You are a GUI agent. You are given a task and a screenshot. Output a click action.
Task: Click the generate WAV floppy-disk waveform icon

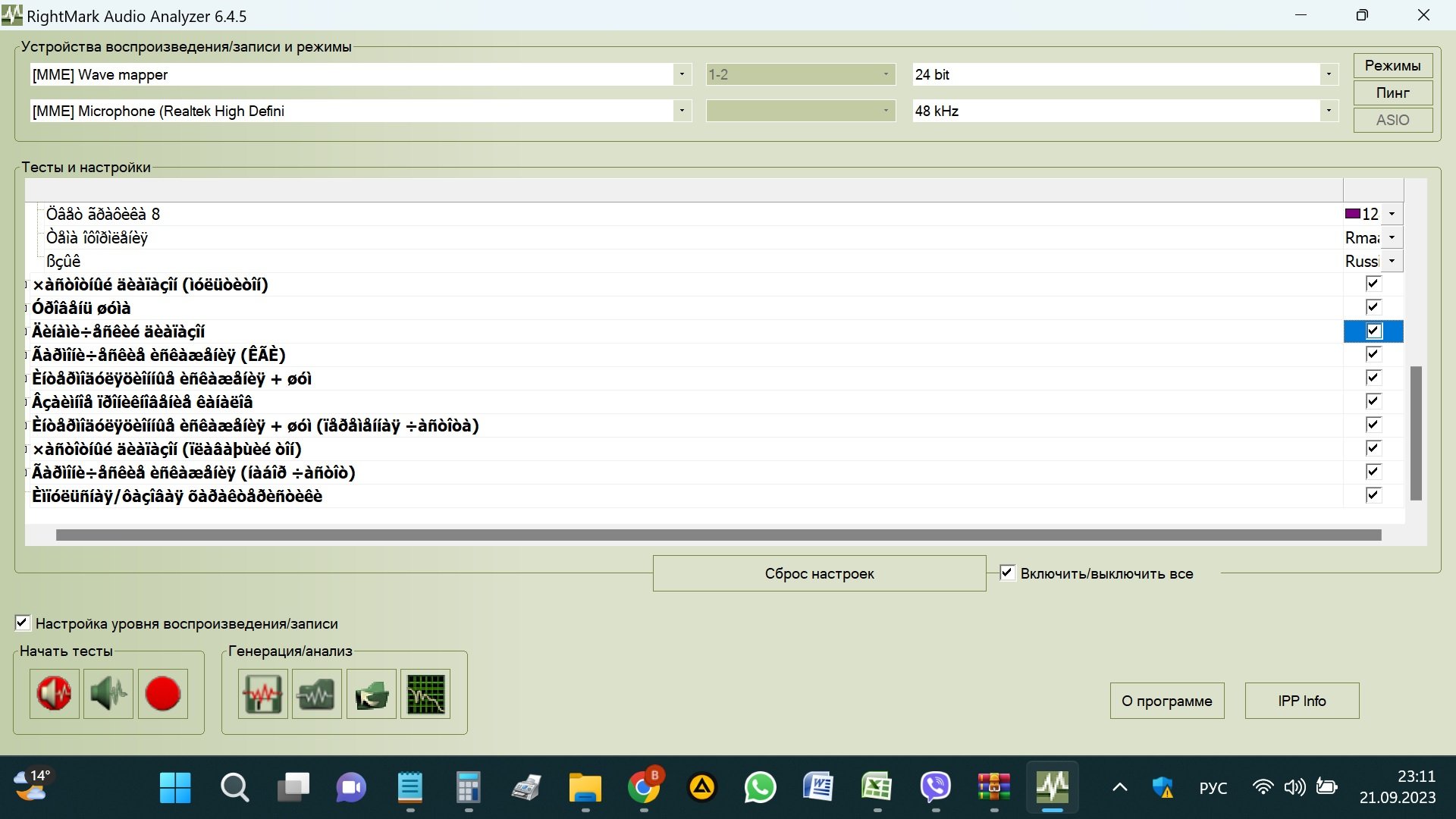262,693
